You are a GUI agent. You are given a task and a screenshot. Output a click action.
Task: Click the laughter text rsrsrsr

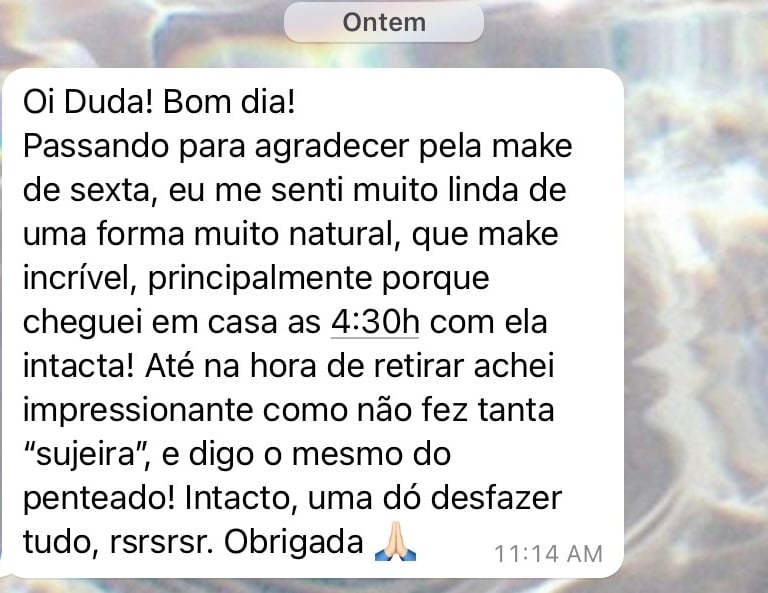coord(162,543)
